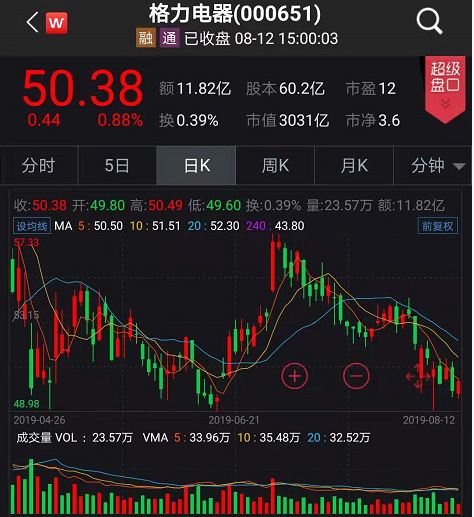Tap the 2019-06-21 date marker
474x517 pixels.
coord(234,420)
